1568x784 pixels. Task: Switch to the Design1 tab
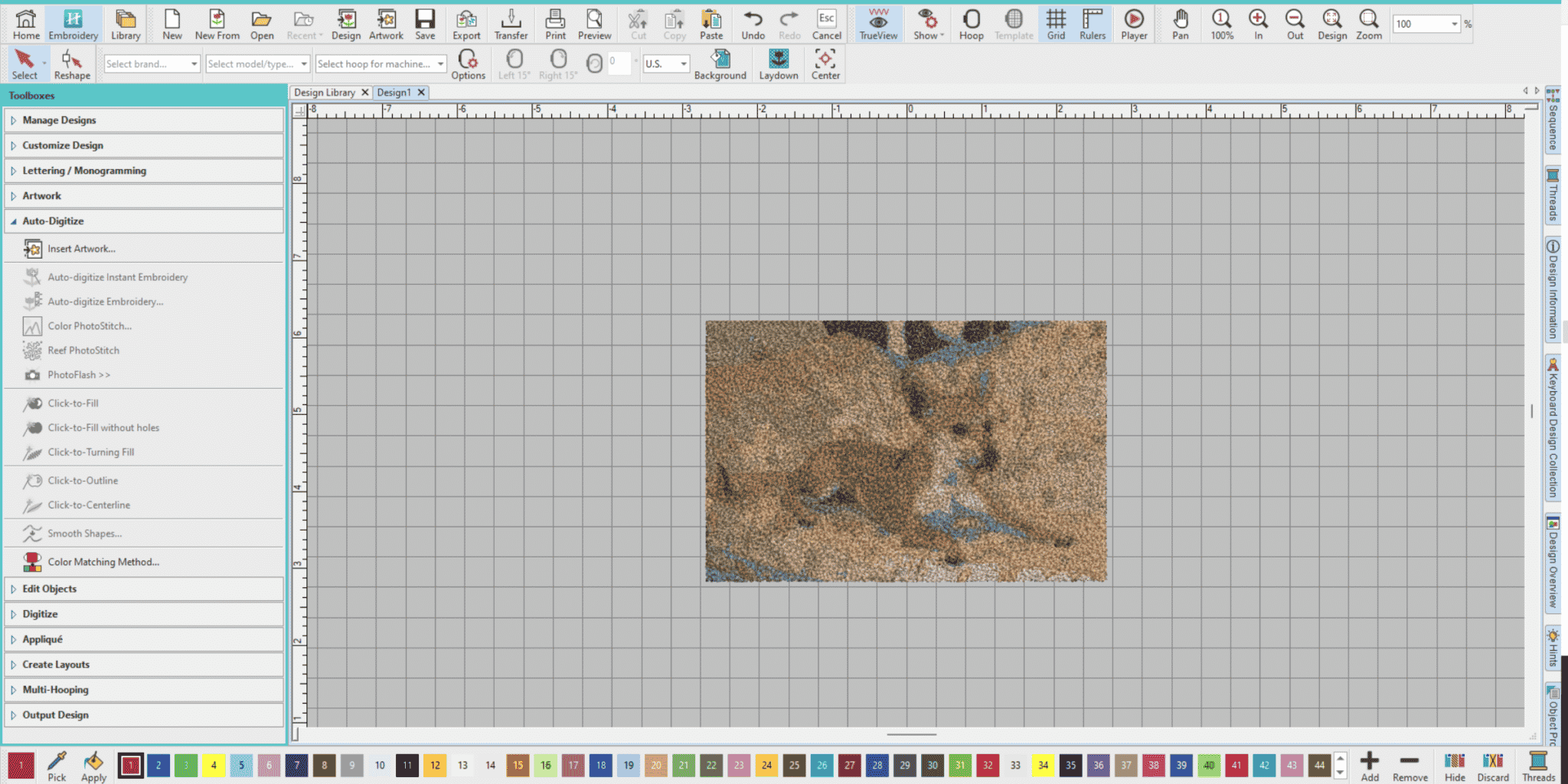(394, 93)
